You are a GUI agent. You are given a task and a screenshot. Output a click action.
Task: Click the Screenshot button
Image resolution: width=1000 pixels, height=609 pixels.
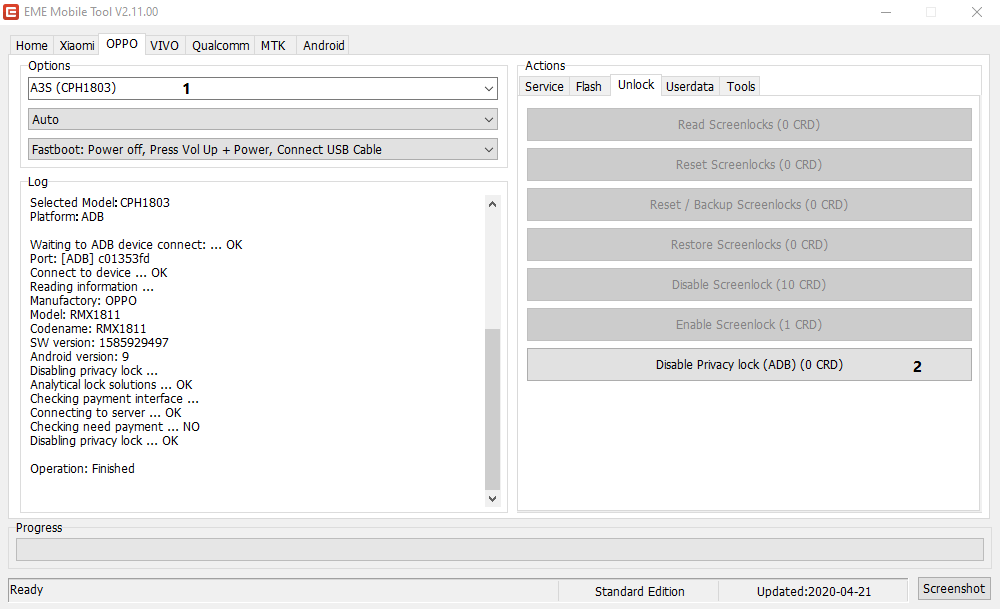953,589
